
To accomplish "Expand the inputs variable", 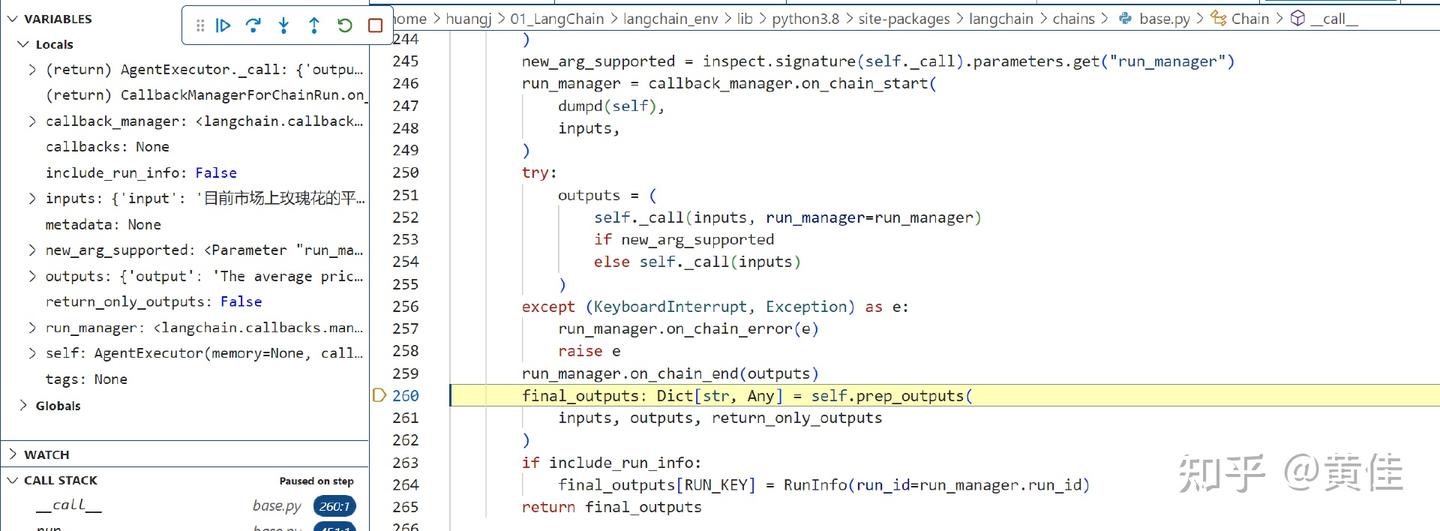I will (33, 198).
